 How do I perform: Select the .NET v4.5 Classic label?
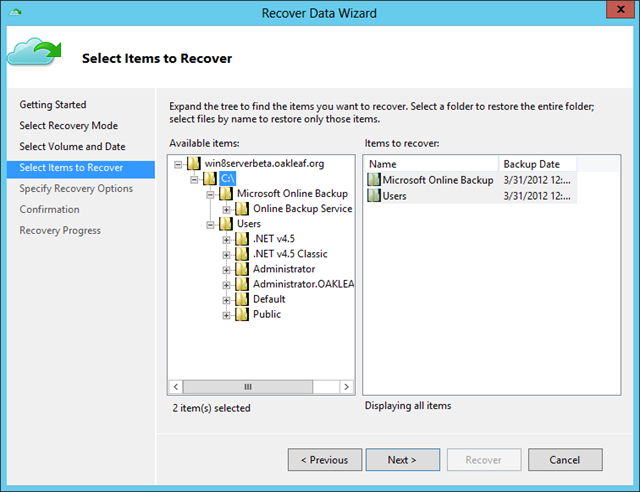[290, 254]
